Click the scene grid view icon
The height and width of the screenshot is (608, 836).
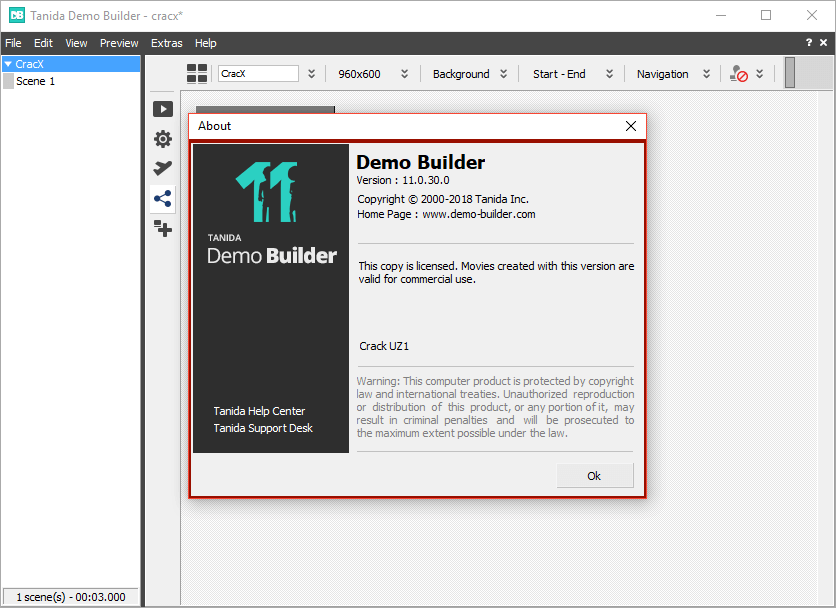point(197,74)
